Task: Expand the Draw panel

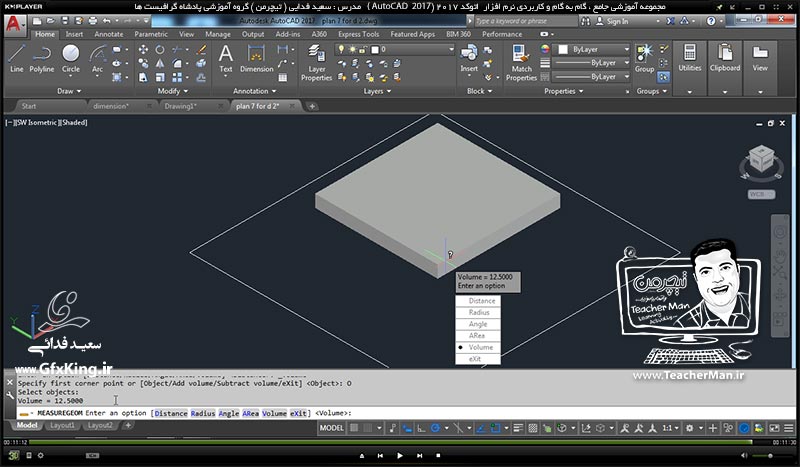Action: pos(69,91)
